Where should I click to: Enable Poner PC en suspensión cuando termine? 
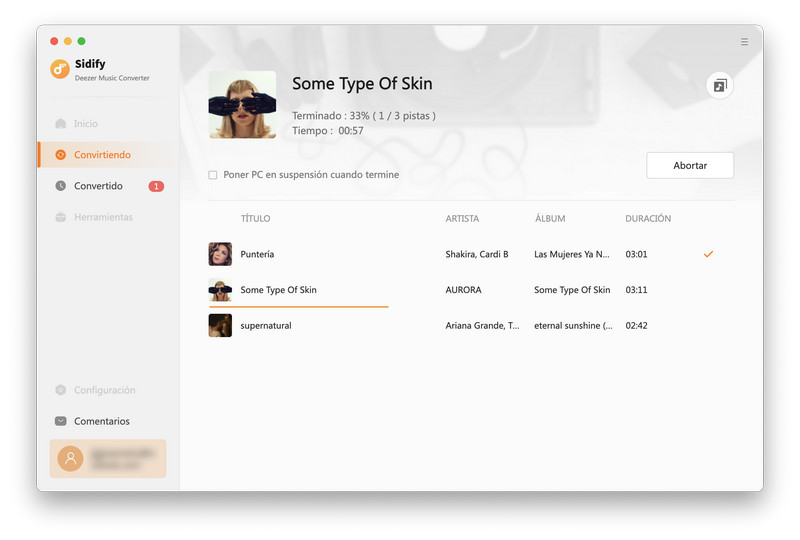click(213, 175)
